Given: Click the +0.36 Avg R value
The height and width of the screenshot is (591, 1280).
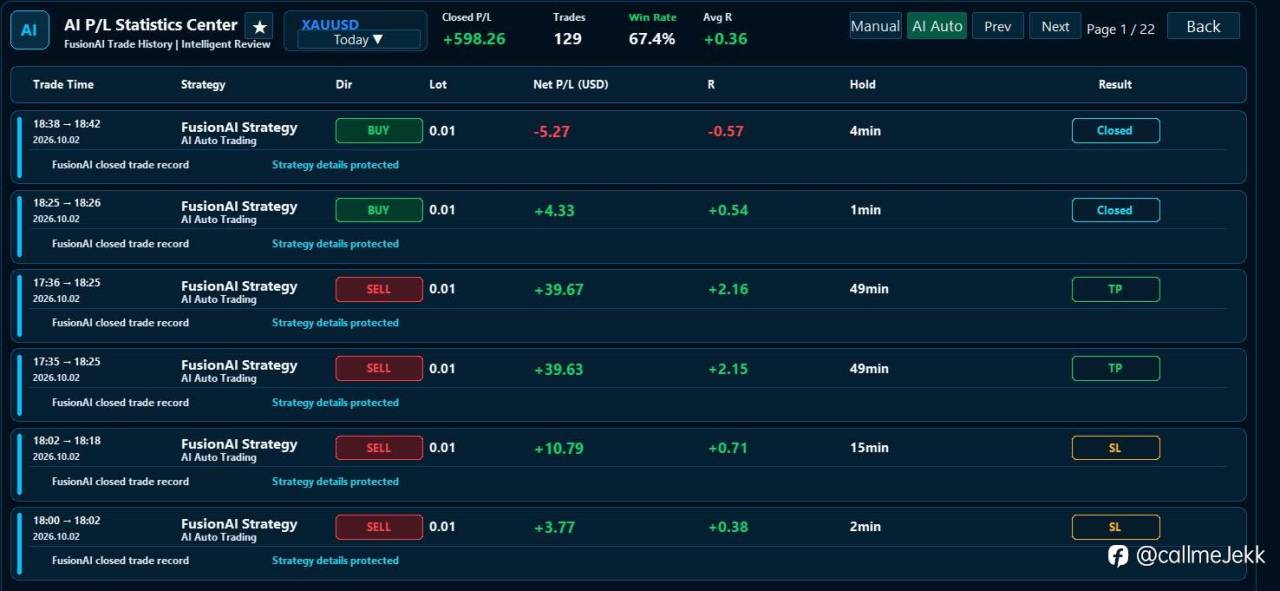Looking at the screenshot, I should tap(725, 39).
